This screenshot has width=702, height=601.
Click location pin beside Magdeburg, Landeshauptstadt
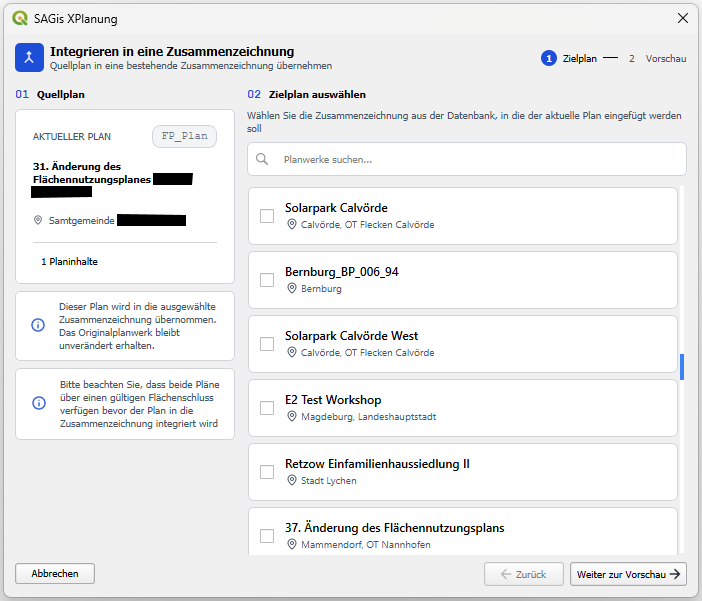pos(292,416)
